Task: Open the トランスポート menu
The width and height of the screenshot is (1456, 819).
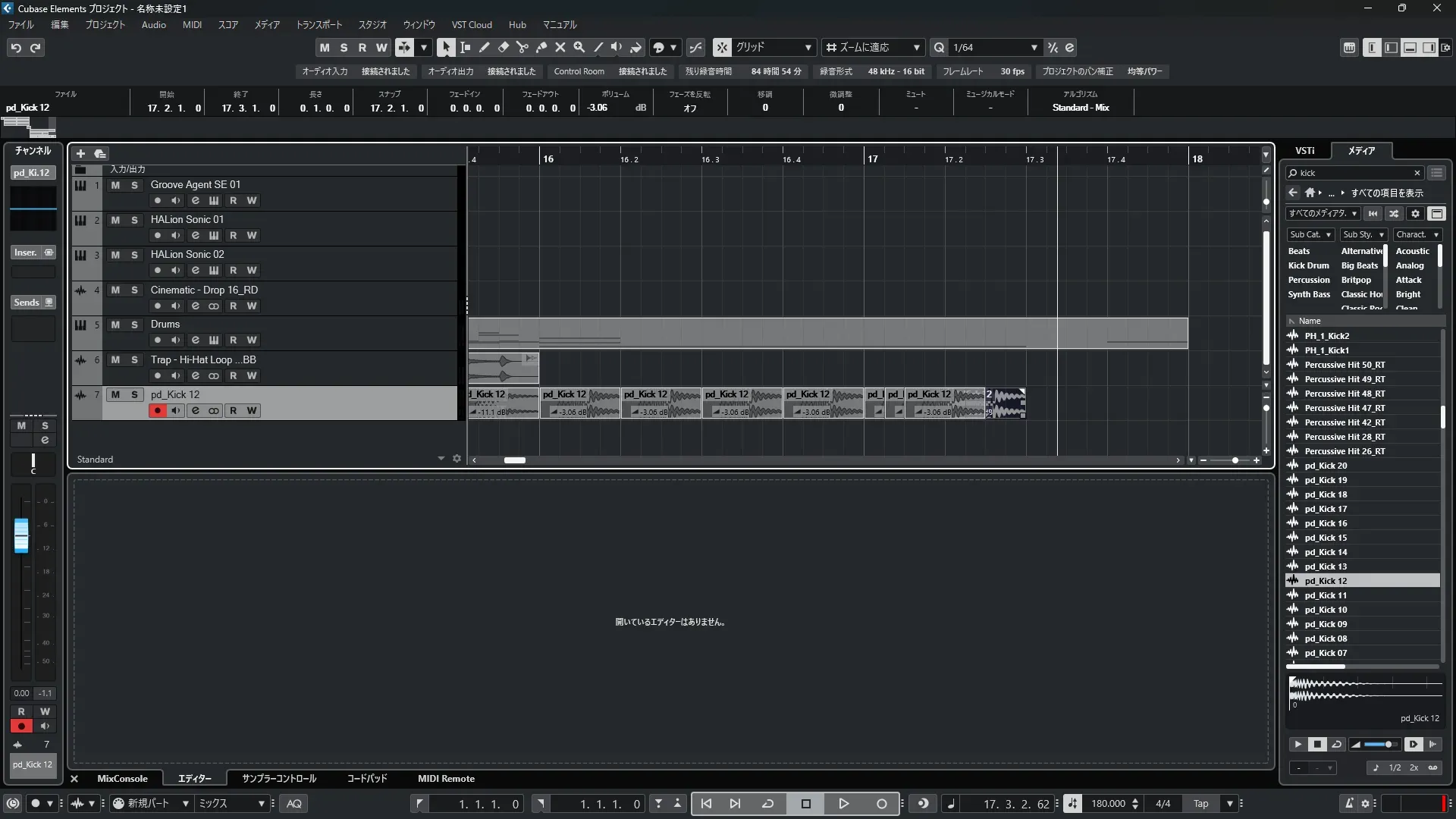Action: tap(318, 25)
